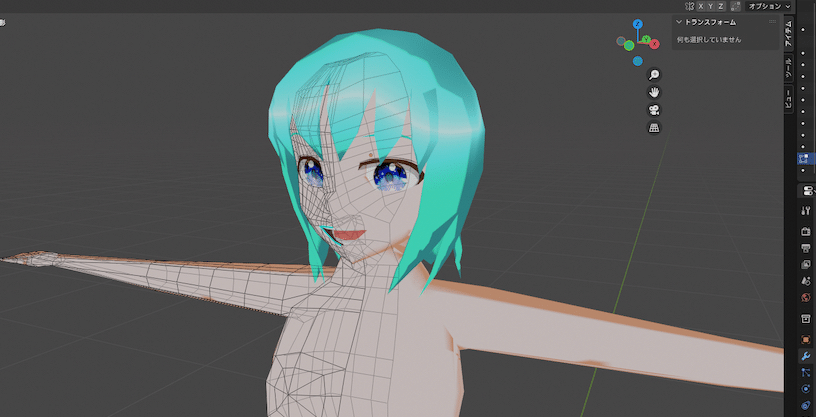The height and width of the screenshot is (417, 816).
Task: Open the Scene properties tab
Action: pos(806,281)
